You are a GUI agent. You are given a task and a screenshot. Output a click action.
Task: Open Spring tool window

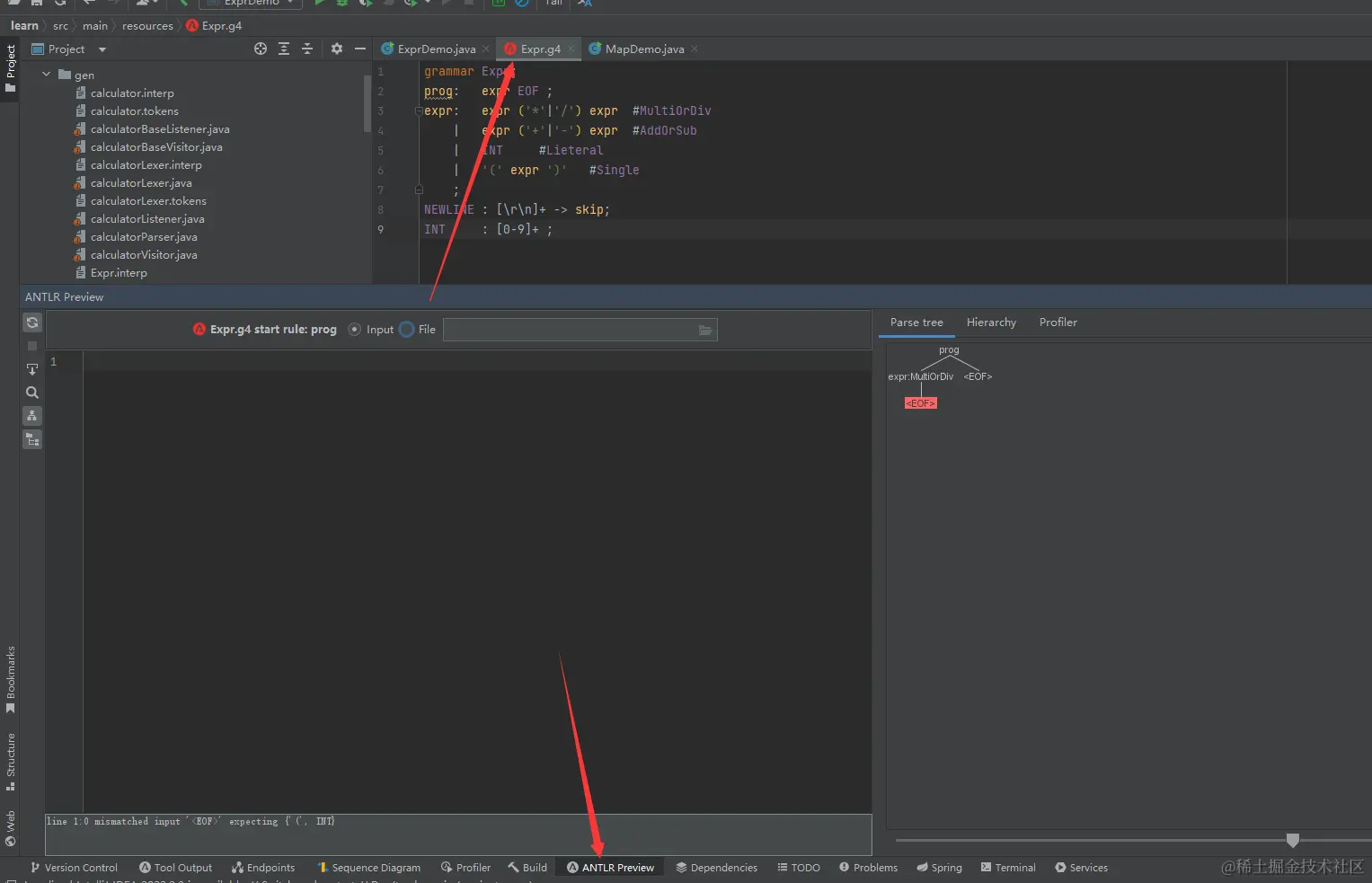939,867
